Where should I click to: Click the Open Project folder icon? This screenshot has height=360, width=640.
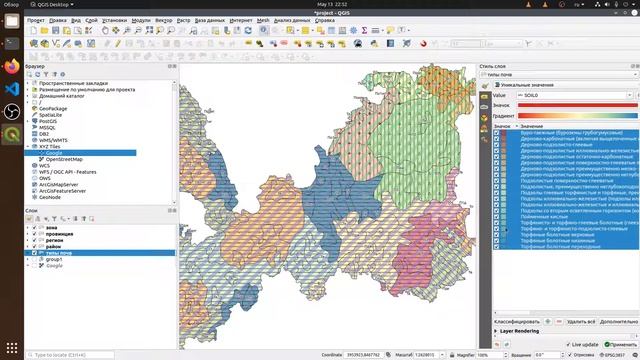coord(44,31)
